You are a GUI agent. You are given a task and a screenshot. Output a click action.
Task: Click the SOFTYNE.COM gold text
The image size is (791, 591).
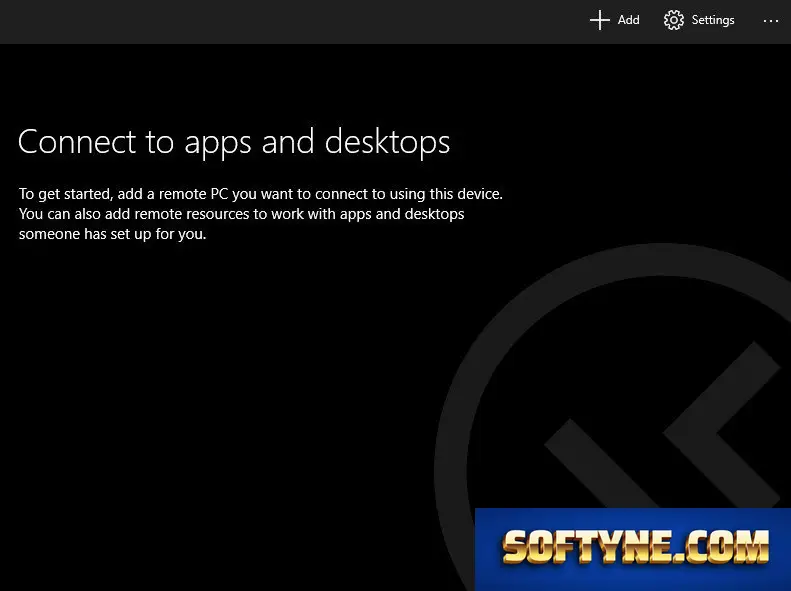click(x=636, y=547)
